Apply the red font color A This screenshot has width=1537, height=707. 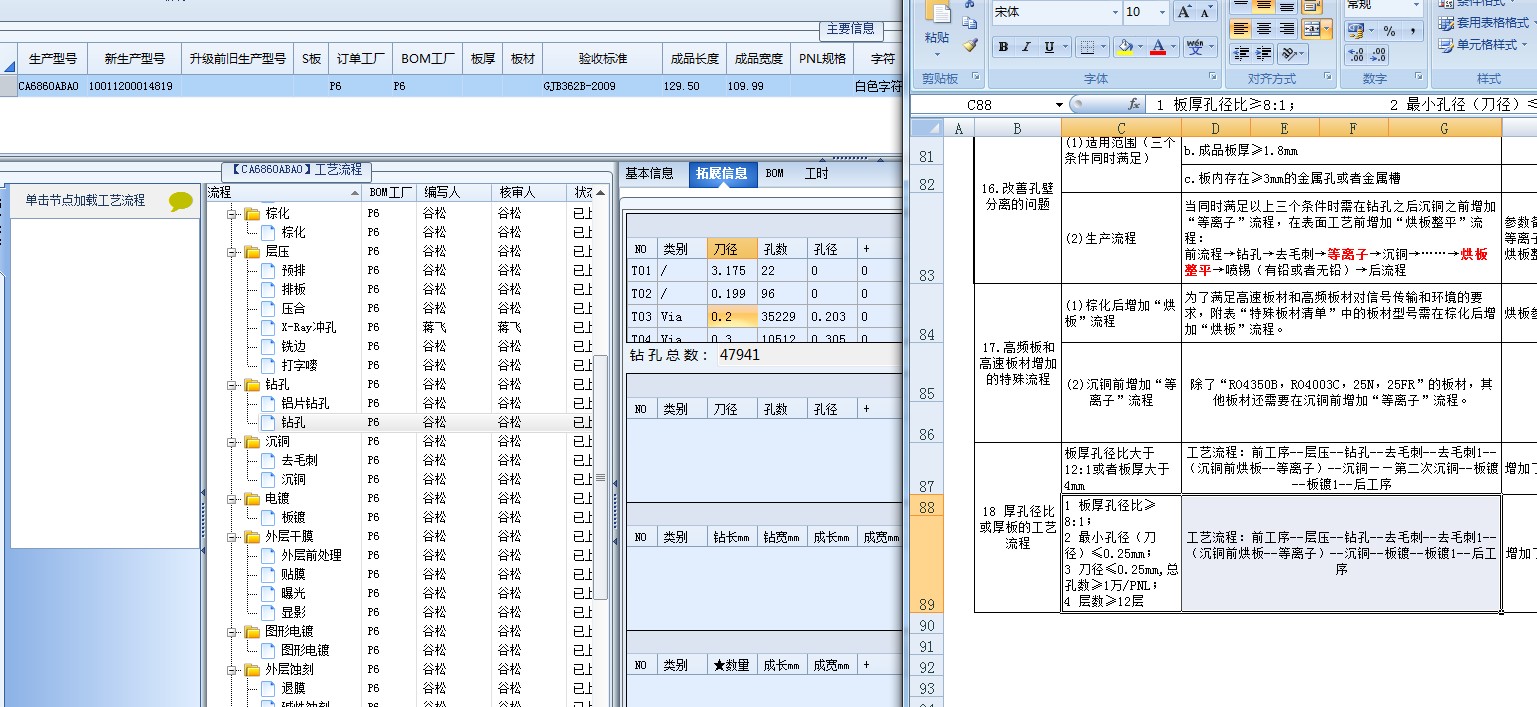(x=1158, y=47)
